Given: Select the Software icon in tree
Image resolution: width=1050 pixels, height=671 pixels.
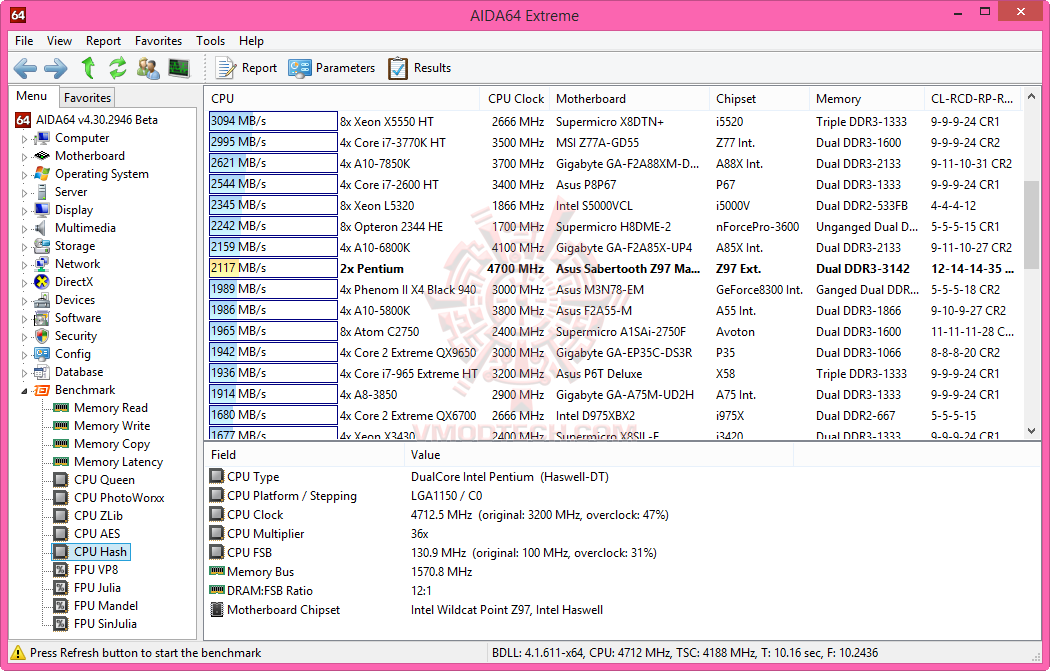Looking at the screenshot, I should [x=42, y=318].
